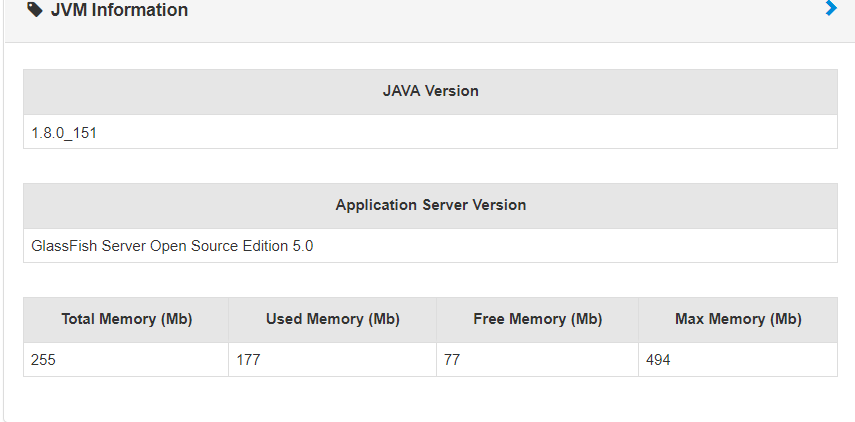
Task: Select GlassFish Server Open Source Edition 5.0 text
Action: point(172,246)
